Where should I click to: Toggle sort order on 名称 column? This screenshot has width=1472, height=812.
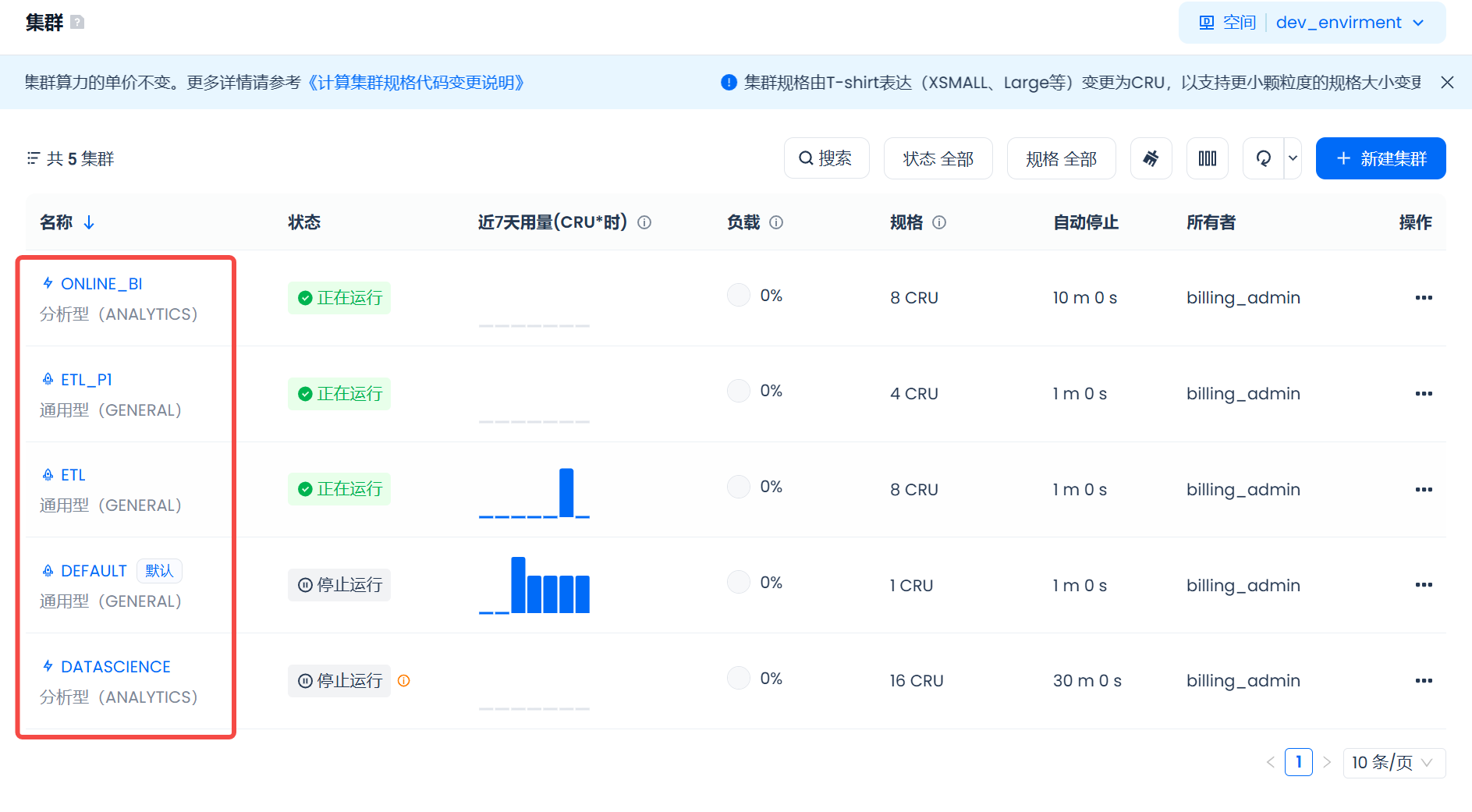click(x=89, y=222)
